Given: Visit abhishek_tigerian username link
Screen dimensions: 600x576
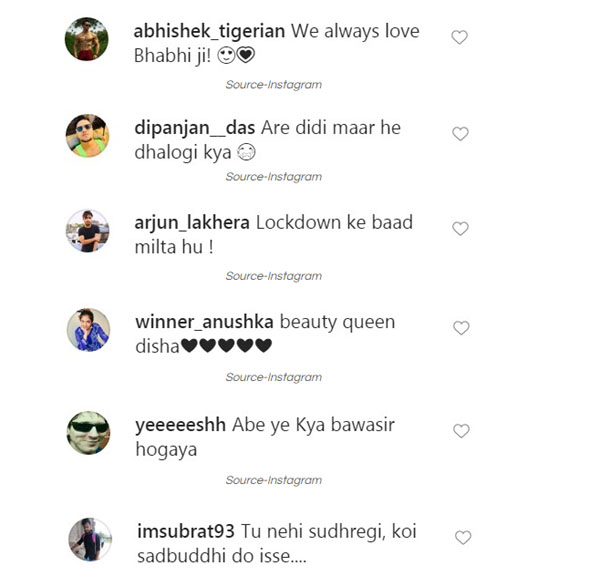Looking at the screenshot, I should click(x=209, y=31).
